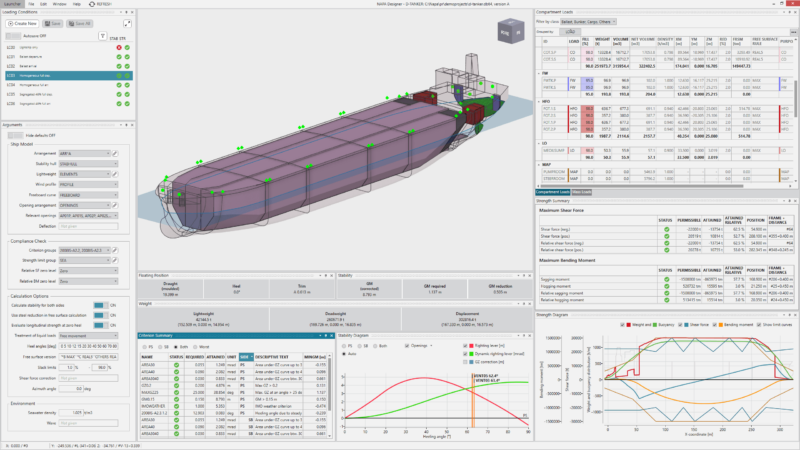Click Sagging moment status check icon
The image size is (800, 450).
tap(666, 280)
